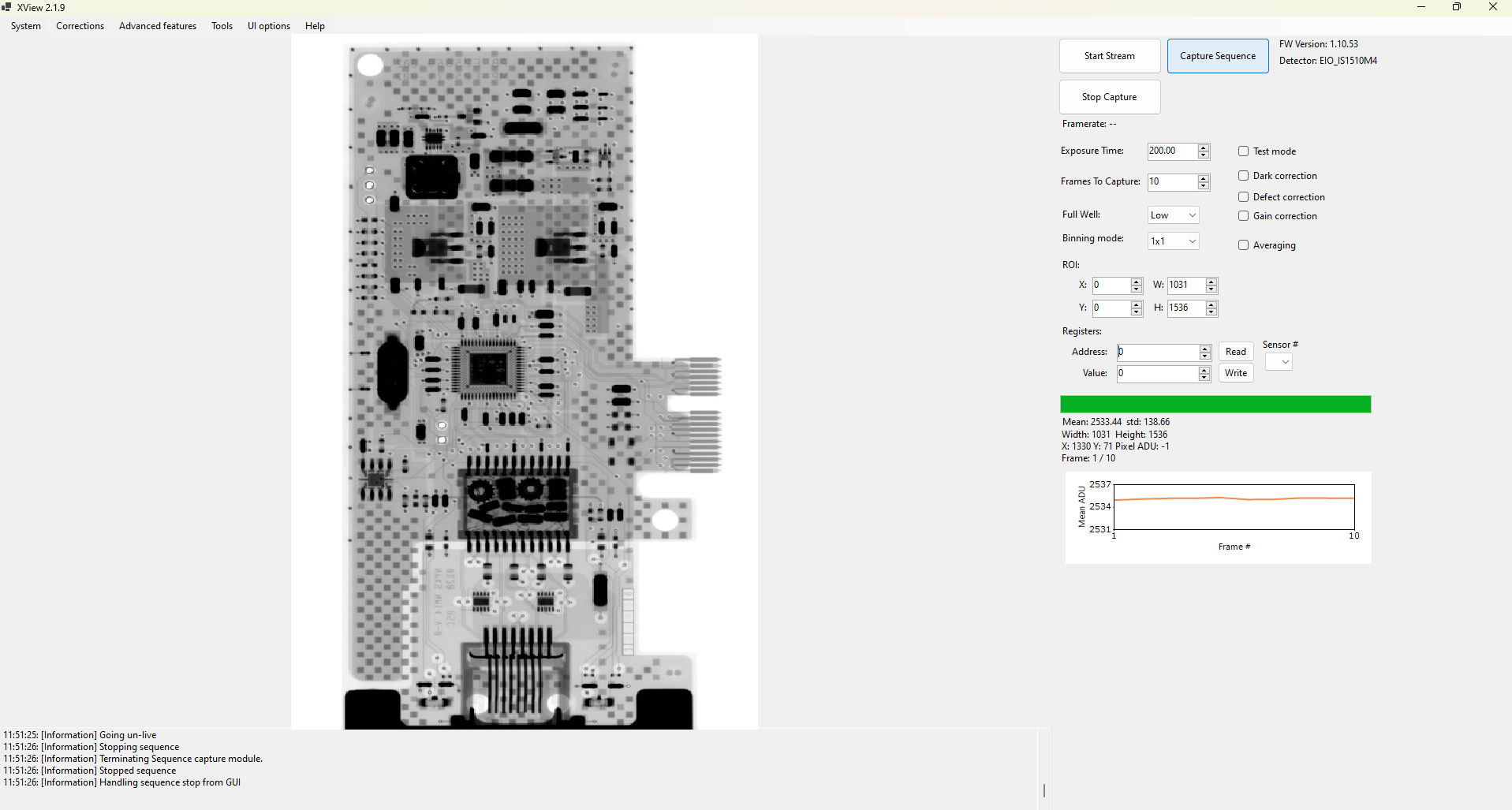The height and width of the screenshot is (810, 1512).
Task: Decrease ROI Y value with down arrow
Action: (x=1137, y=312)
